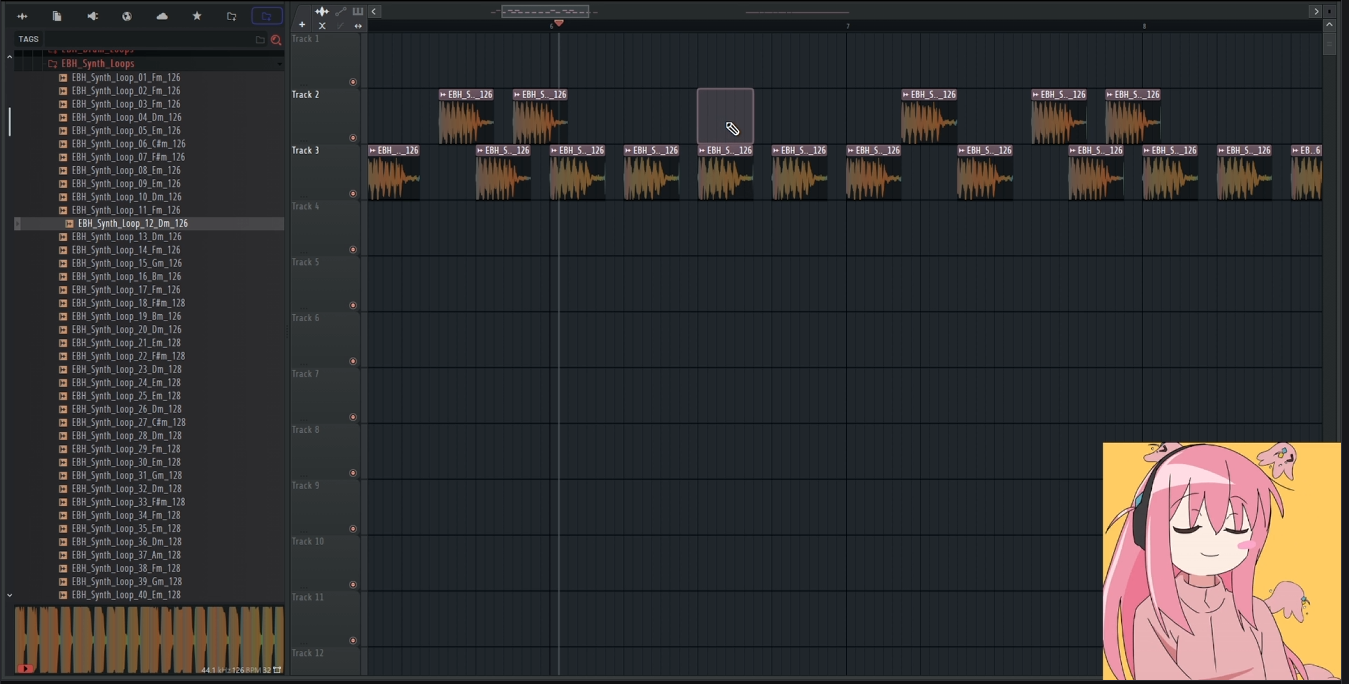Select EBH_Synth_Loop_12_Dm_126 in the file list

coord(132,224)
